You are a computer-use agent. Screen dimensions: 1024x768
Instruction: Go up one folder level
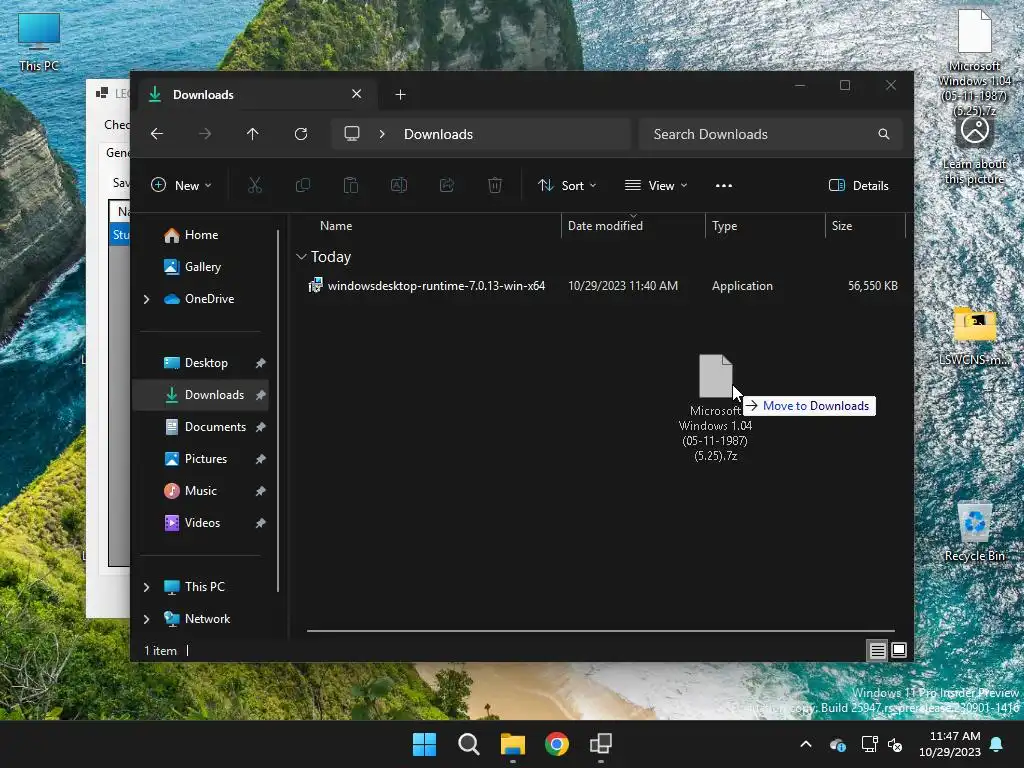tap(253, 134)
